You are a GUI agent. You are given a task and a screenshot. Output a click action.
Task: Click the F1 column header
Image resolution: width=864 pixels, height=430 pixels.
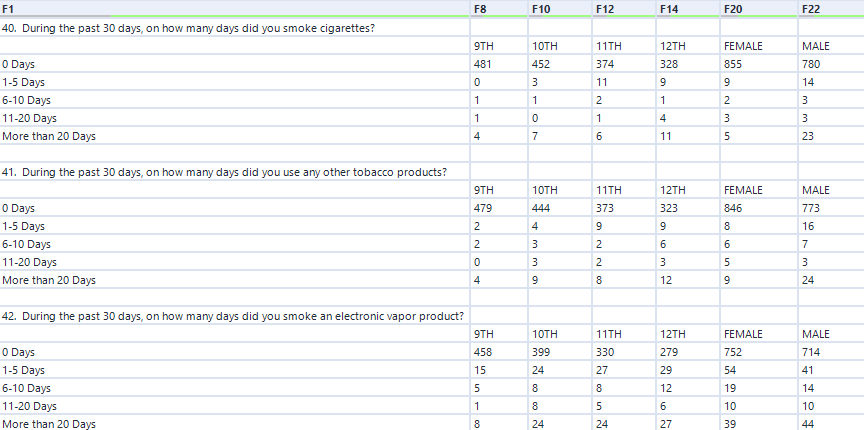[x=10, y=8]
